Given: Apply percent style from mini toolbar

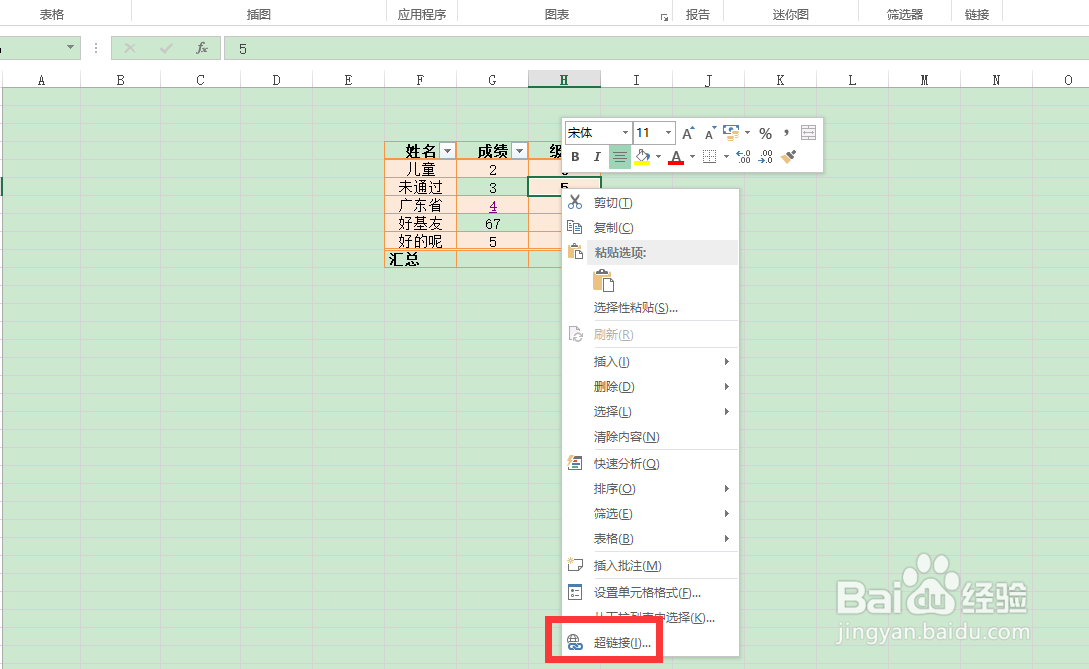Looking at the screenshot, I should (x=766, y=132).
